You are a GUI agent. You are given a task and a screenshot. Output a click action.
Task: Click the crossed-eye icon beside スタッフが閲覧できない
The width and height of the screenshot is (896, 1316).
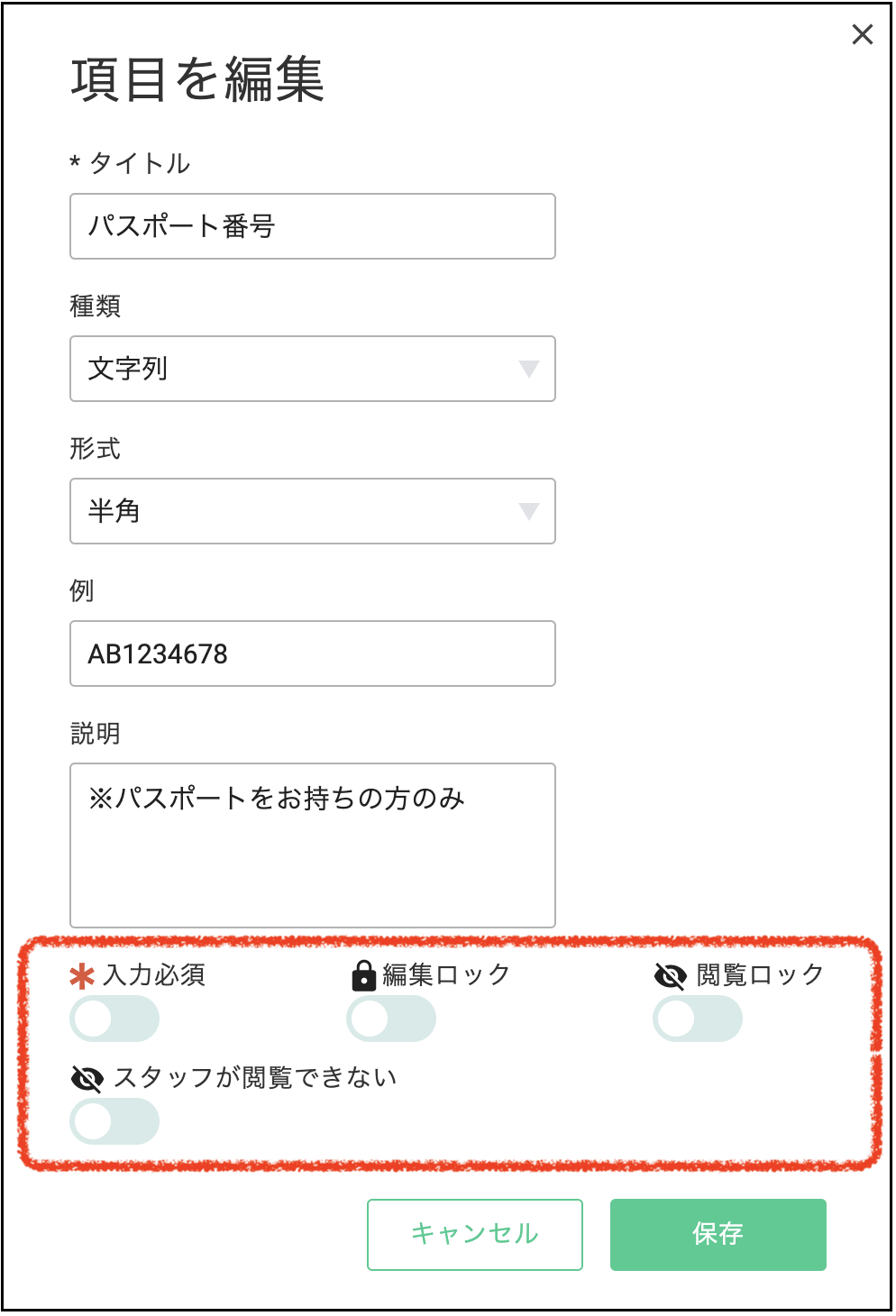point(87,1079)
